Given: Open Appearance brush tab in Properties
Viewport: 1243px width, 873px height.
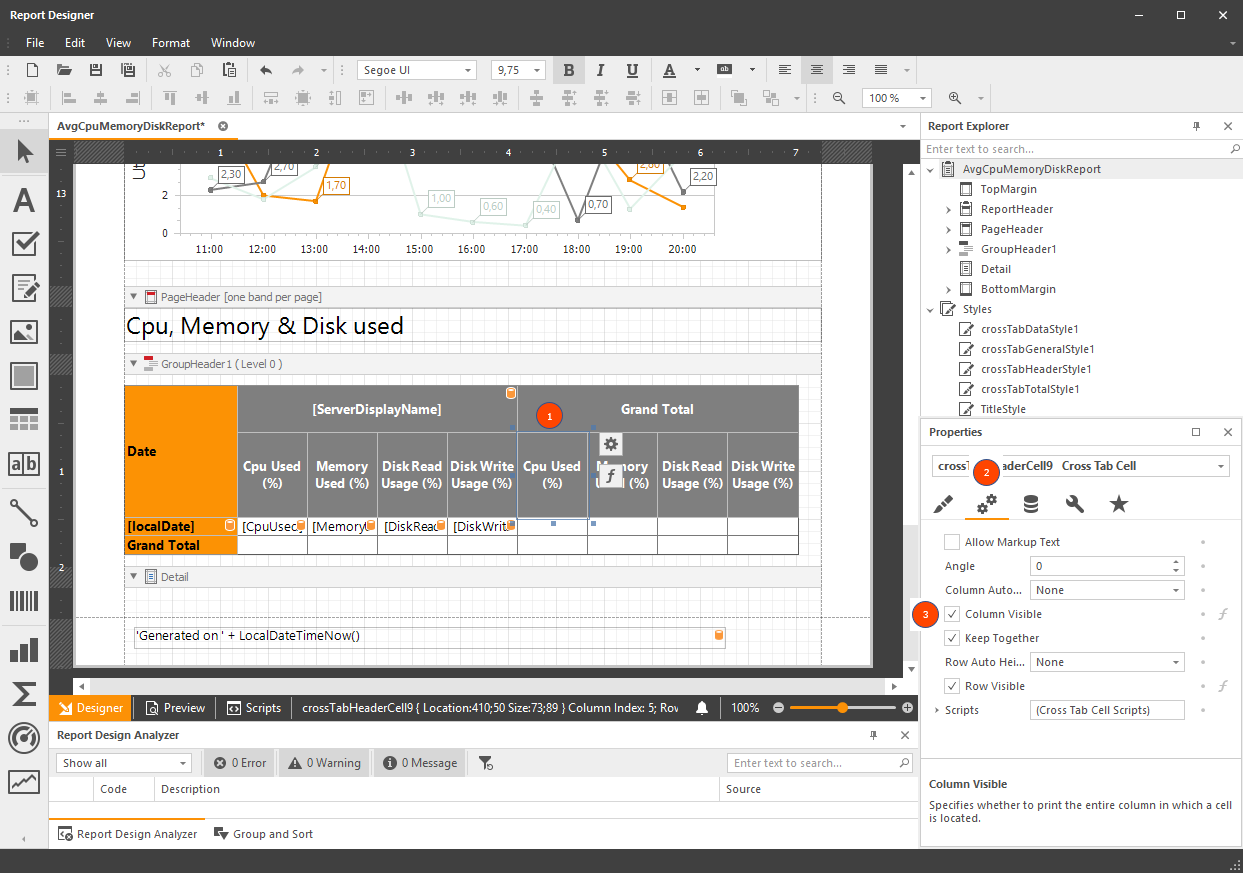Looking at the screenshot, I should [x=943, y=504].
